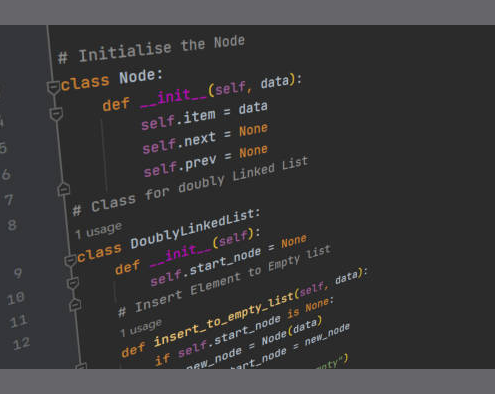
Task: Click line number 10 in the gutter
Action: [x=16, y=298]
